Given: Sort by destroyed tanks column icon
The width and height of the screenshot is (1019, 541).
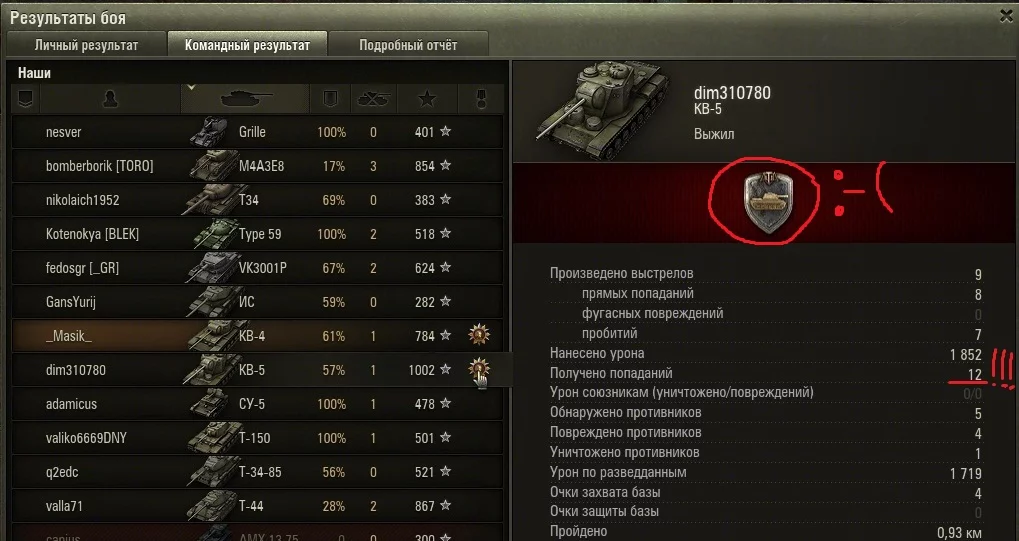Looking at the screenshot, I should point(373,99).
